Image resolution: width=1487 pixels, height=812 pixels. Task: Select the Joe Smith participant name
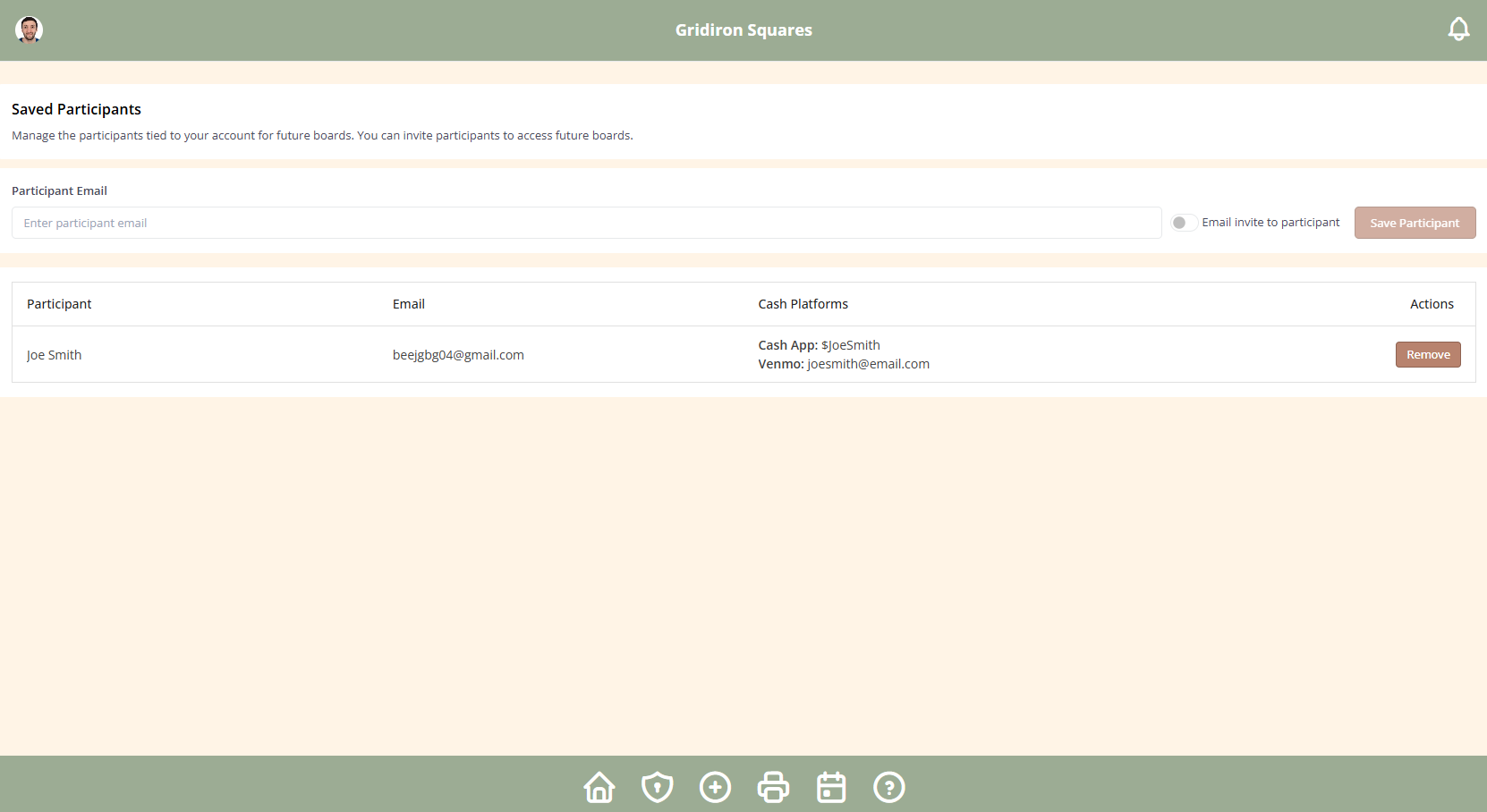click(54, 355)
